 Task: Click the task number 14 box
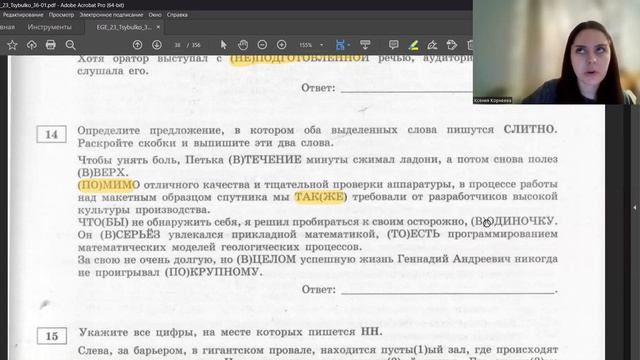[x=51, y=134]
